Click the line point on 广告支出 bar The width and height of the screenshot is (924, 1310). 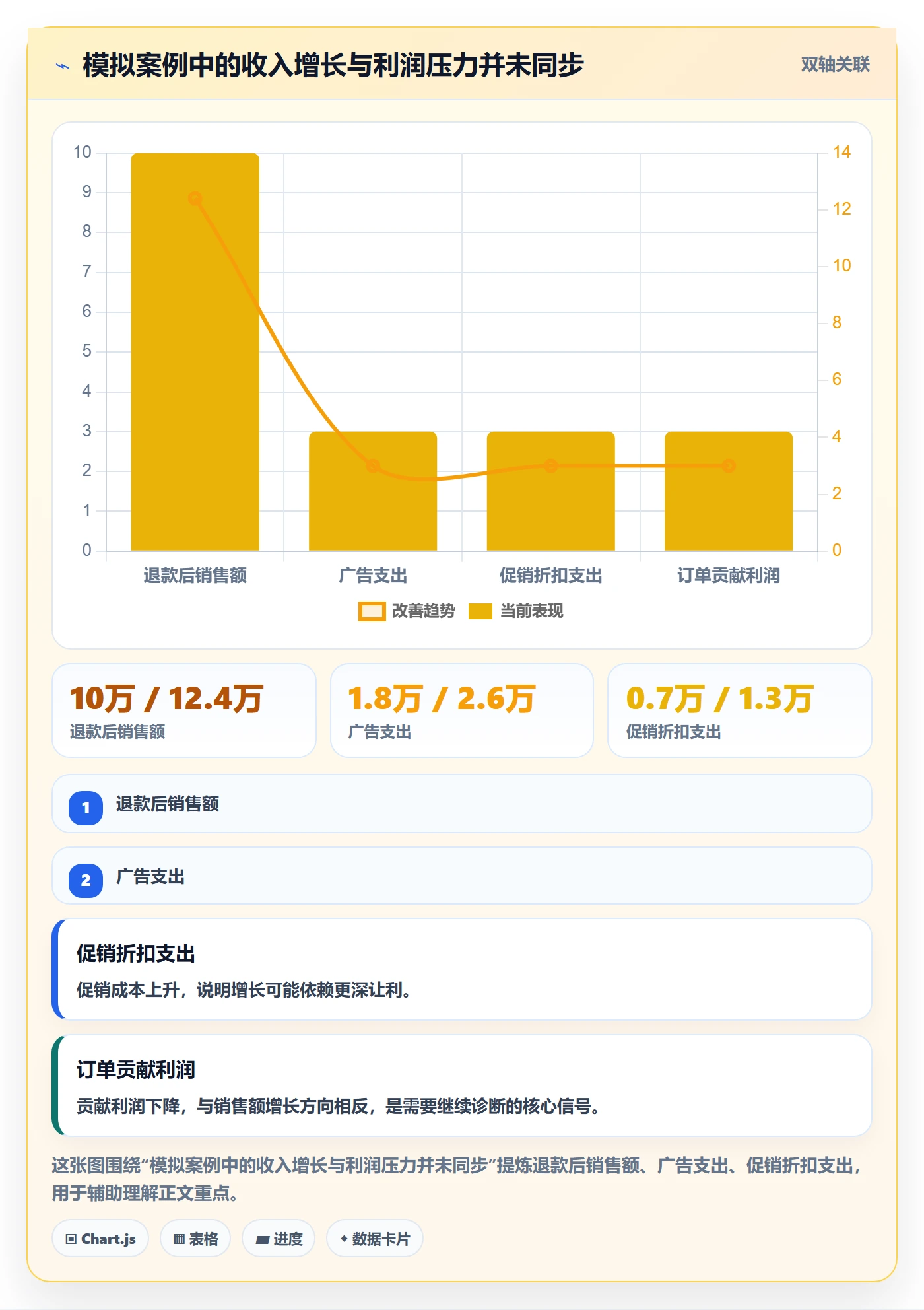373,466
